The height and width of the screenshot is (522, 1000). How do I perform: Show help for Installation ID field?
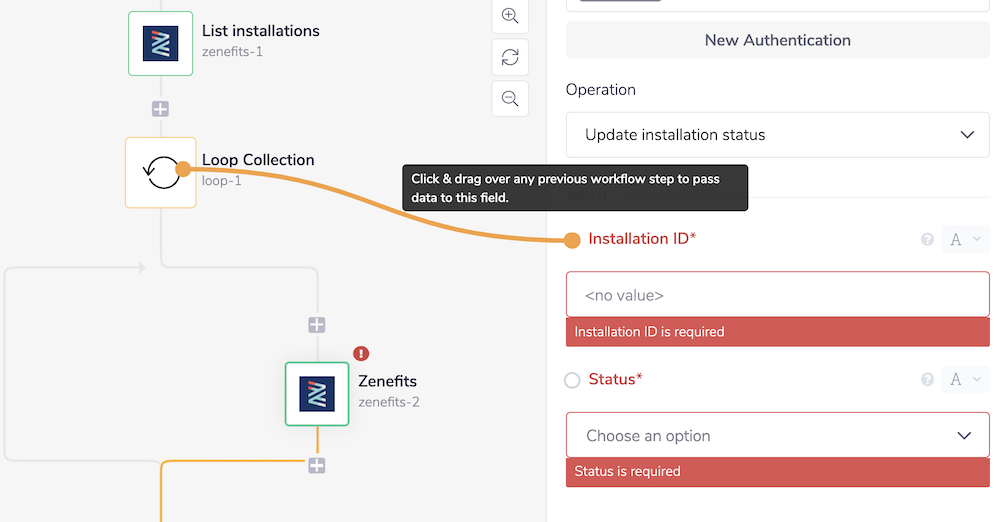point(927,240)
